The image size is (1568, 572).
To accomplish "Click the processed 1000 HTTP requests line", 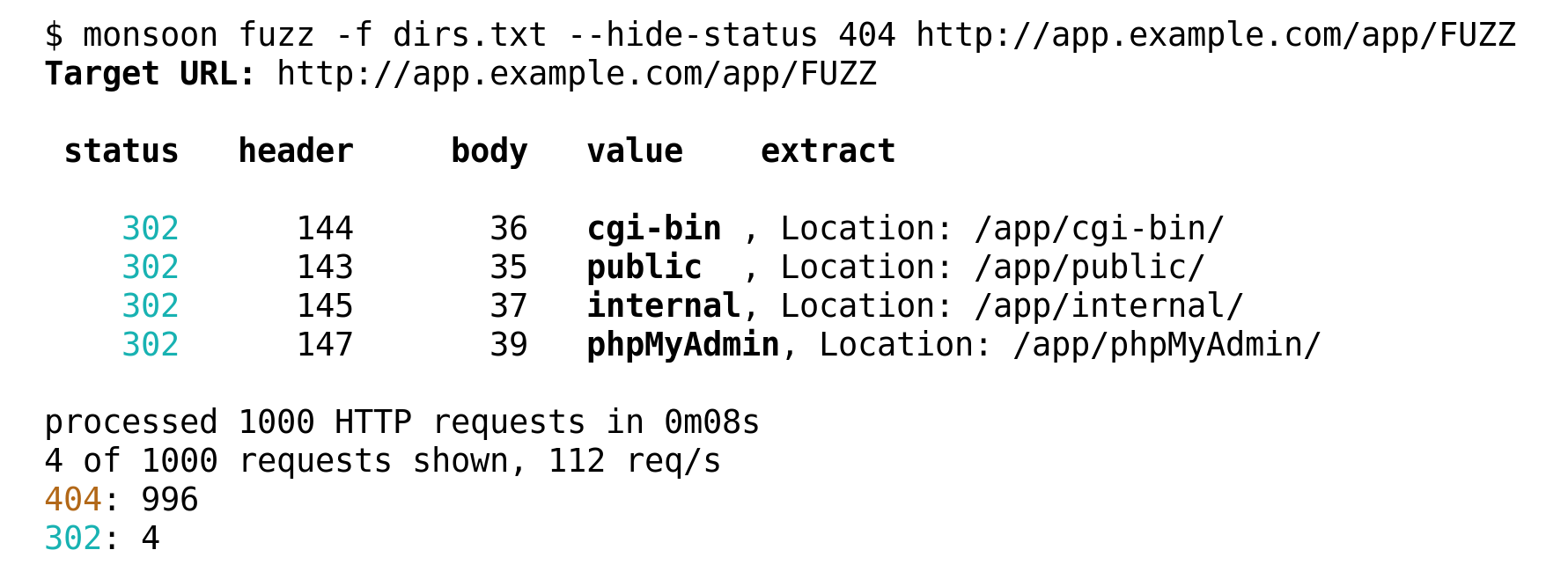I will pos(402,422).
